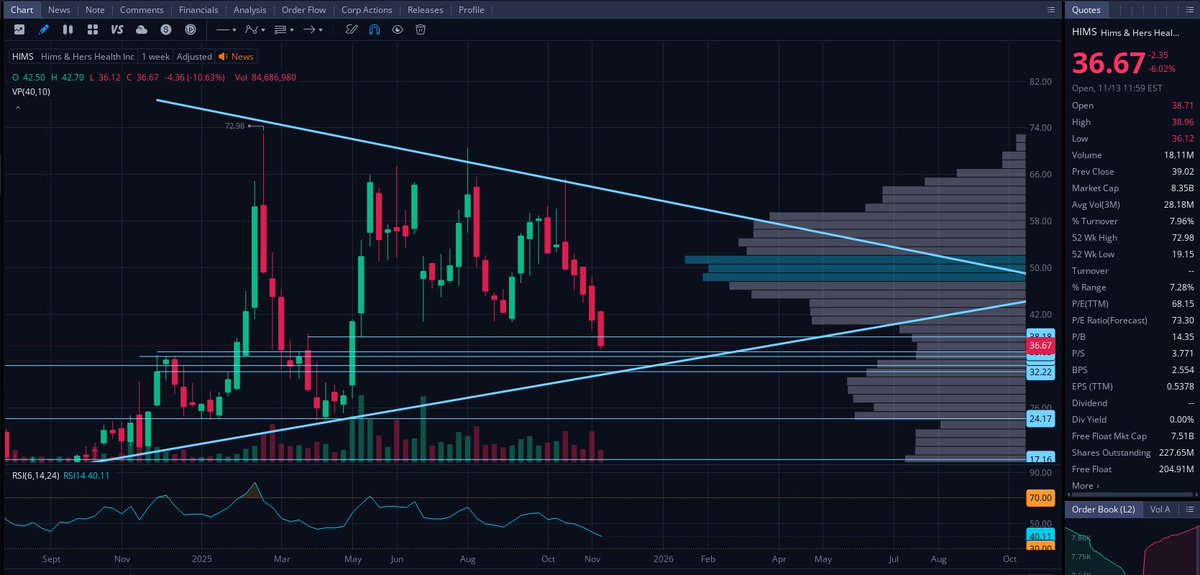Image resolution: width=1200 pixels, height=575 pixels.
Task: Open the Profile tab
Action: point(471,9)
